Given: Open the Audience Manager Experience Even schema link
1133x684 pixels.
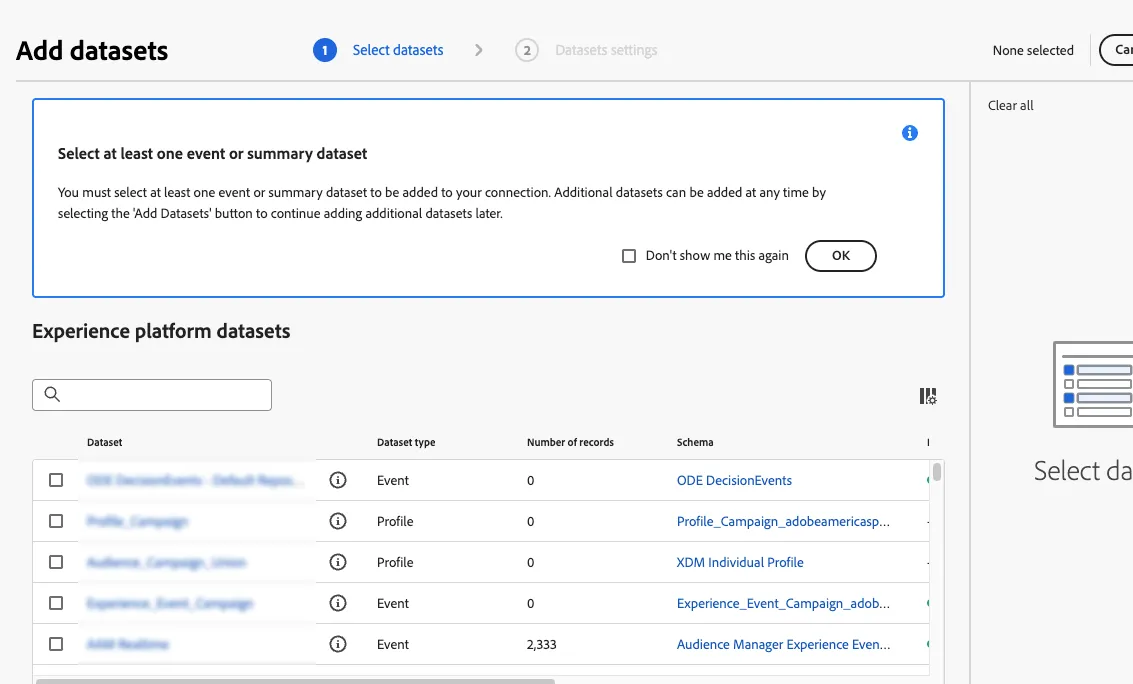Looking at the screenshot, I should [x=783, y=644].
